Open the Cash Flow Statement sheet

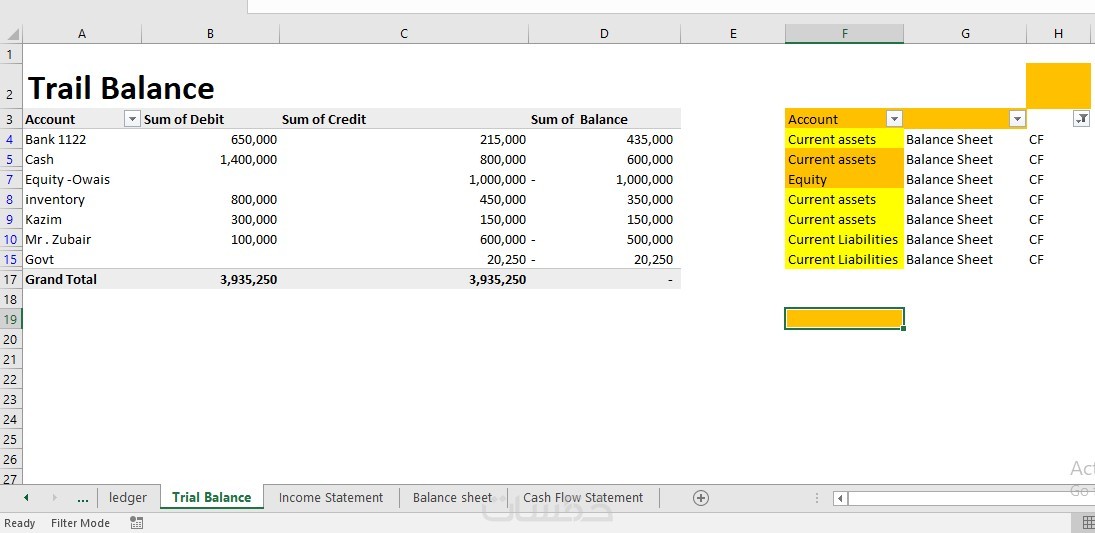583,498
